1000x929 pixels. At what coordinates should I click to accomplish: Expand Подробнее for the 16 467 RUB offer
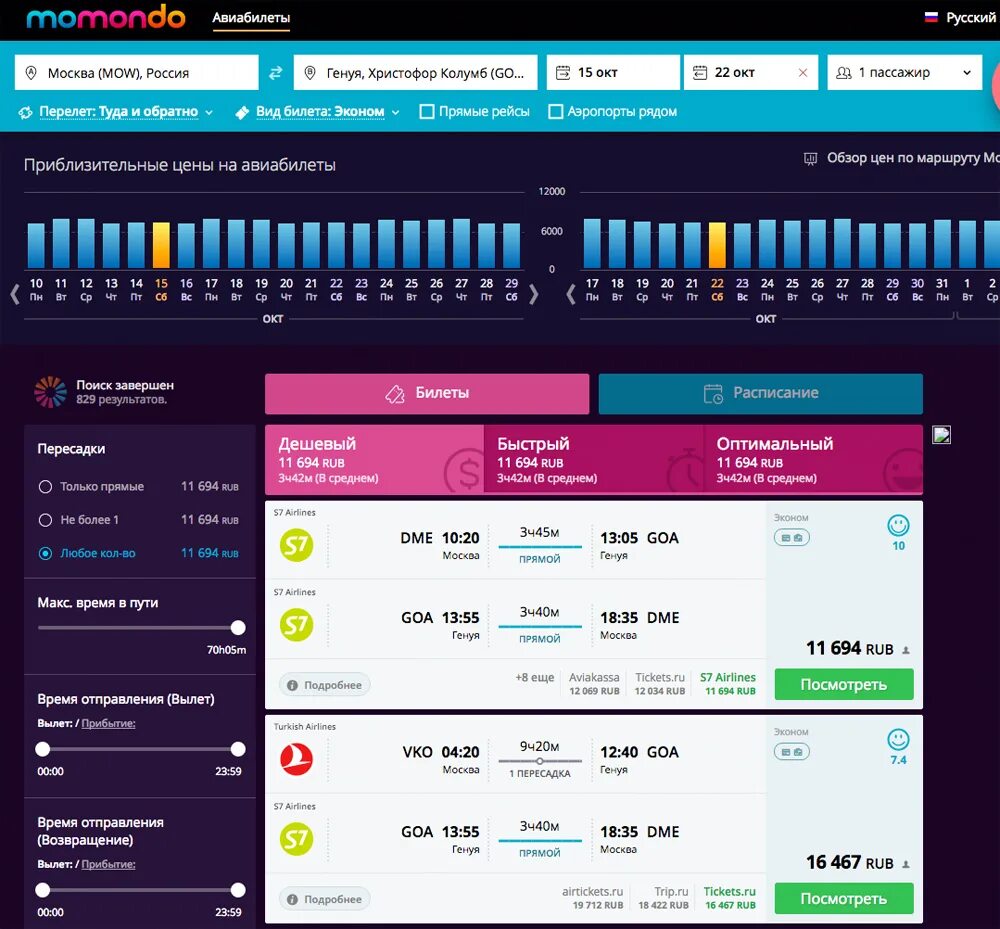tap(325, 899)
